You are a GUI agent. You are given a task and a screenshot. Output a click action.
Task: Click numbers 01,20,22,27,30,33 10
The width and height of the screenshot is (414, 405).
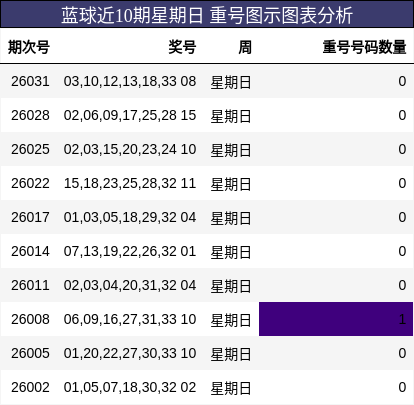click(130, 353)
